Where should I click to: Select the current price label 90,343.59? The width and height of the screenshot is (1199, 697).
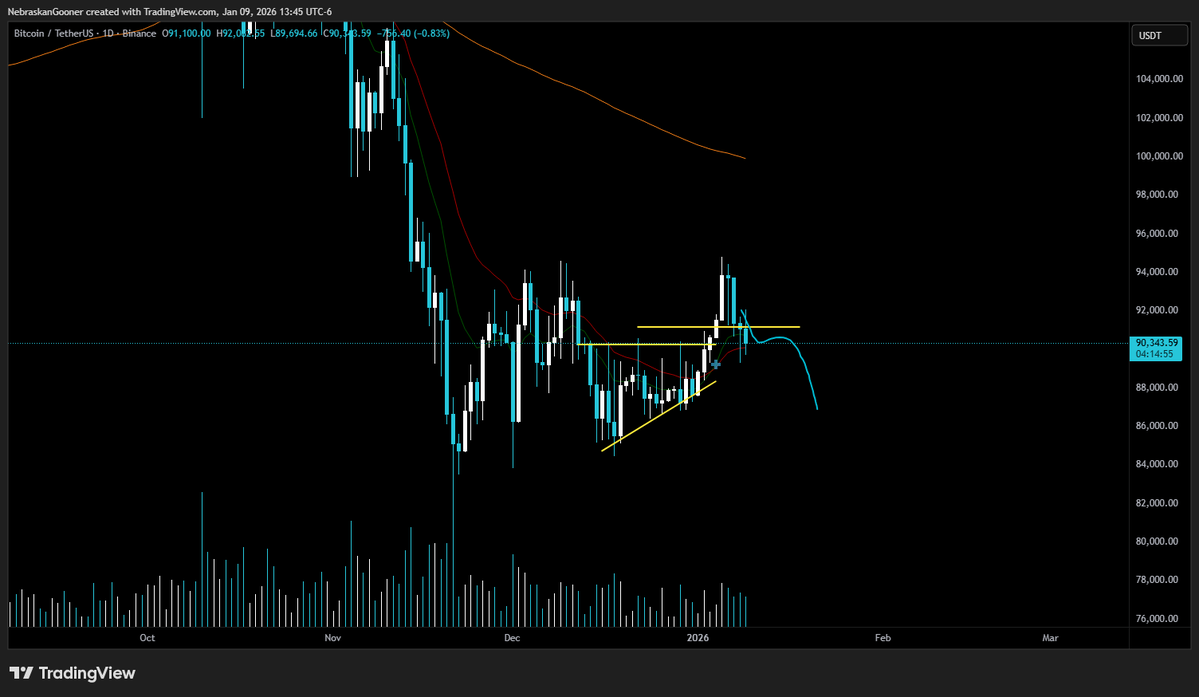click(x=1156, y=342)
